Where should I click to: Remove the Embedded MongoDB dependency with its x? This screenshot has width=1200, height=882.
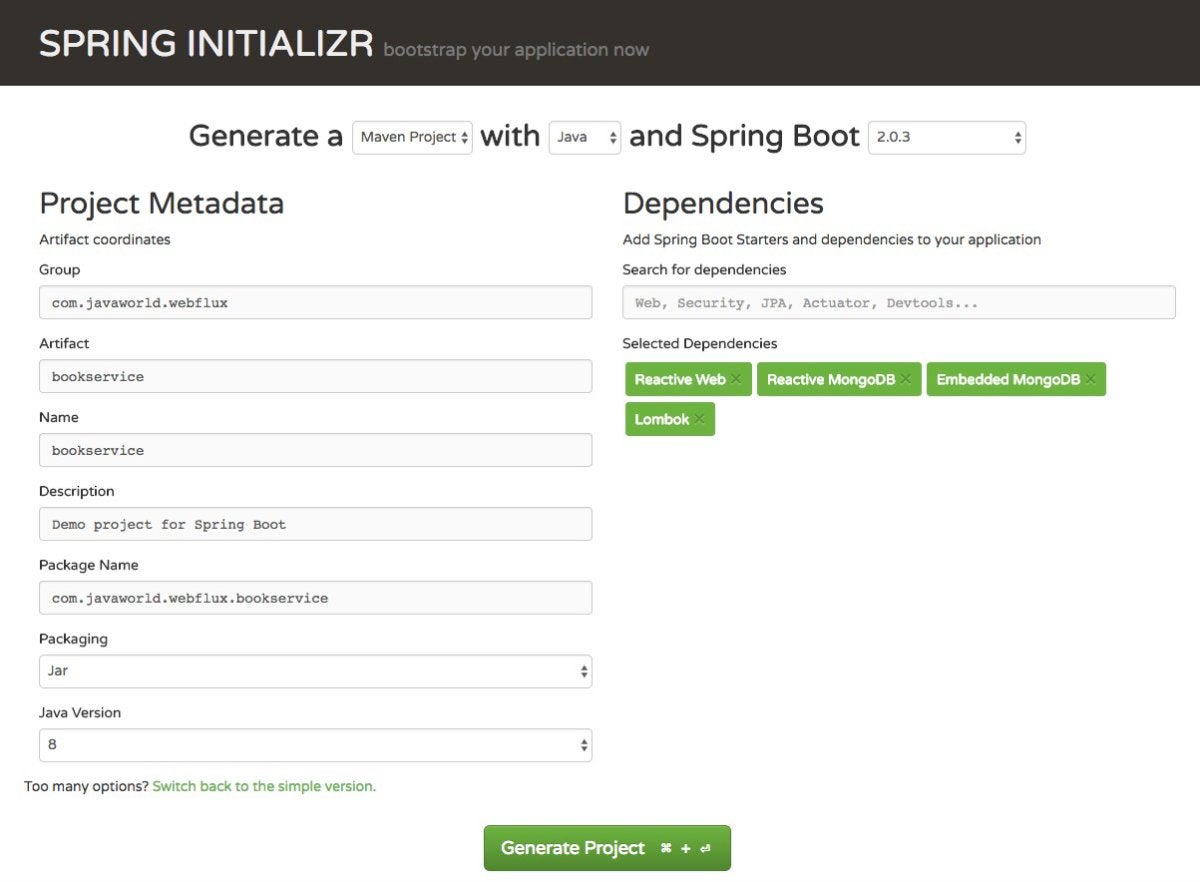(1090, 379)
